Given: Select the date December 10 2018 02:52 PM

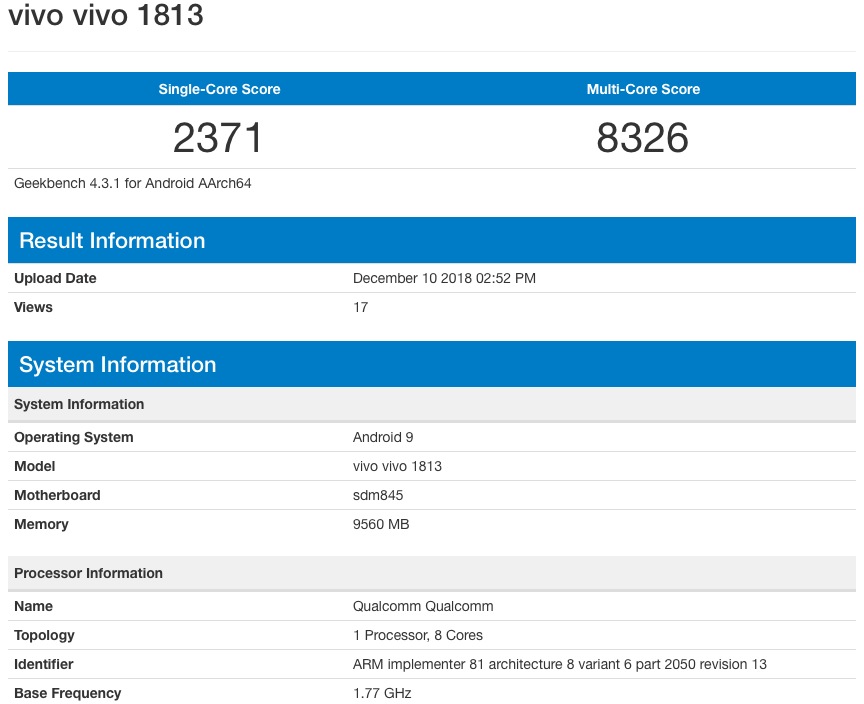Looking at the screenshot, I should point(444,278).
